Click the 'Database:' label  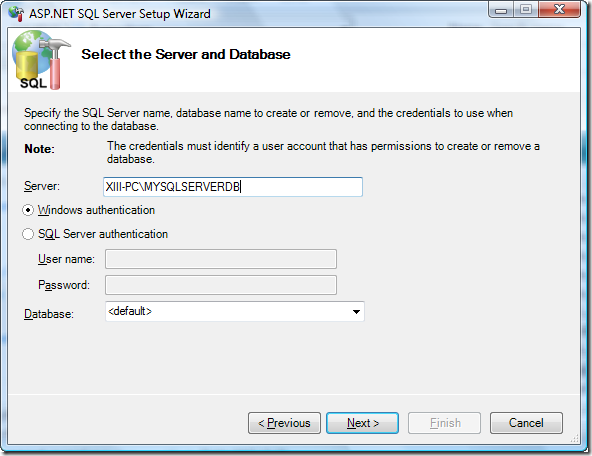tap(49, 314)
